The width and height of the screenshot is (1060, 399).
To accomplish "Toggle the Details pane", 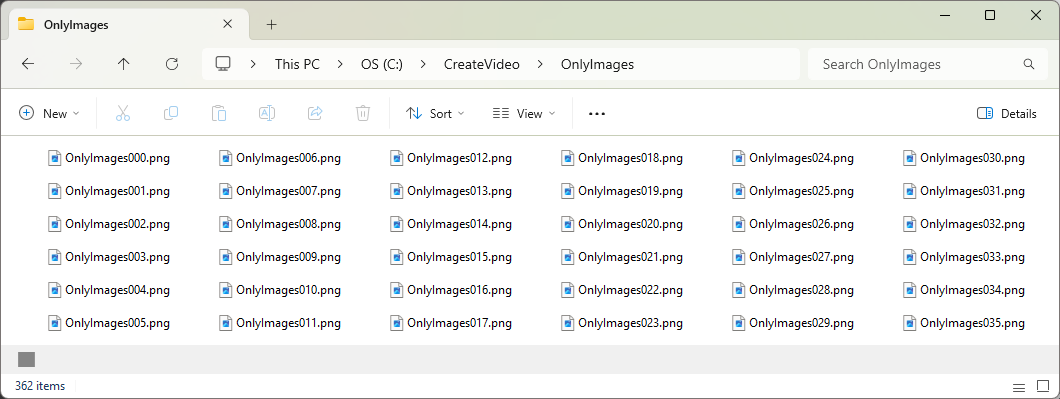I will 1007,114.
